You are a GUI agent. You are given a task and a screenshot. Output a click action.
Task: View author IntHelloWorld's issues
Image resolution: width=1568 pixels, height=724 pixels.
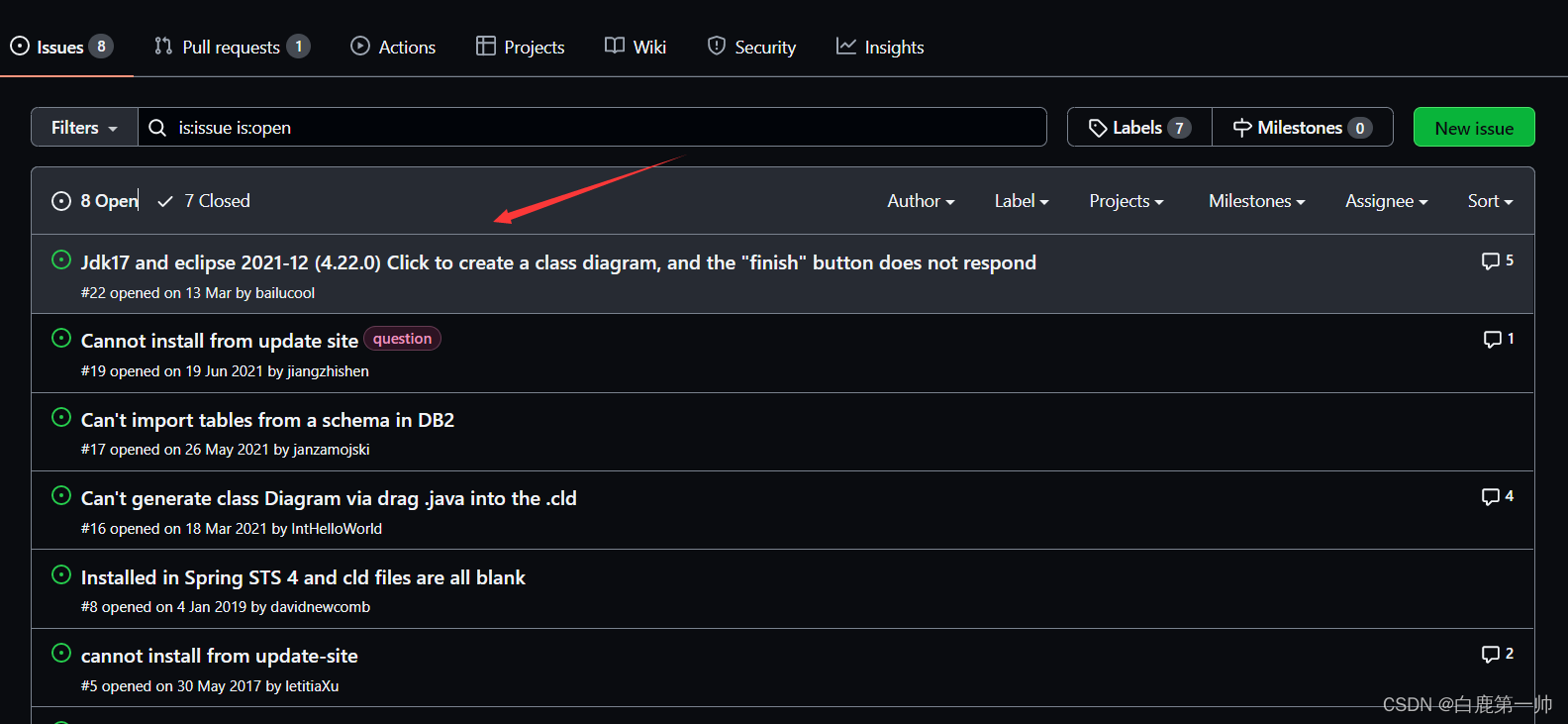(337, 529)
